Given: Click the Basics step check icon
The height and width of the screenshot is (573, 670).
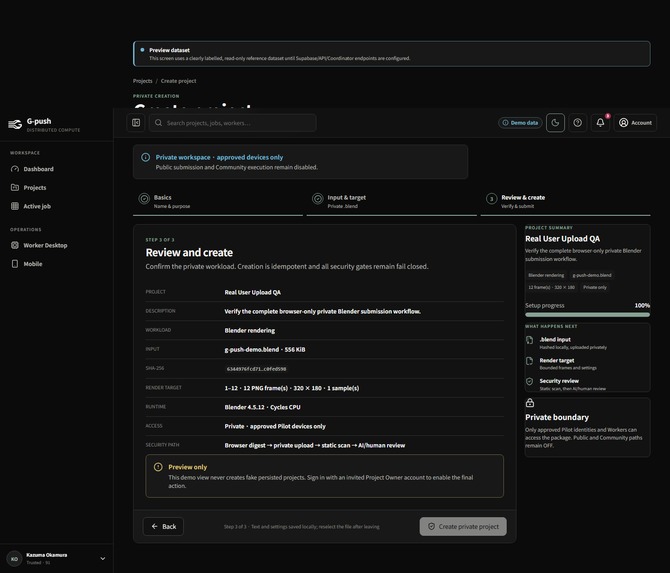Looking at the screenshot, I should [144, 199].
